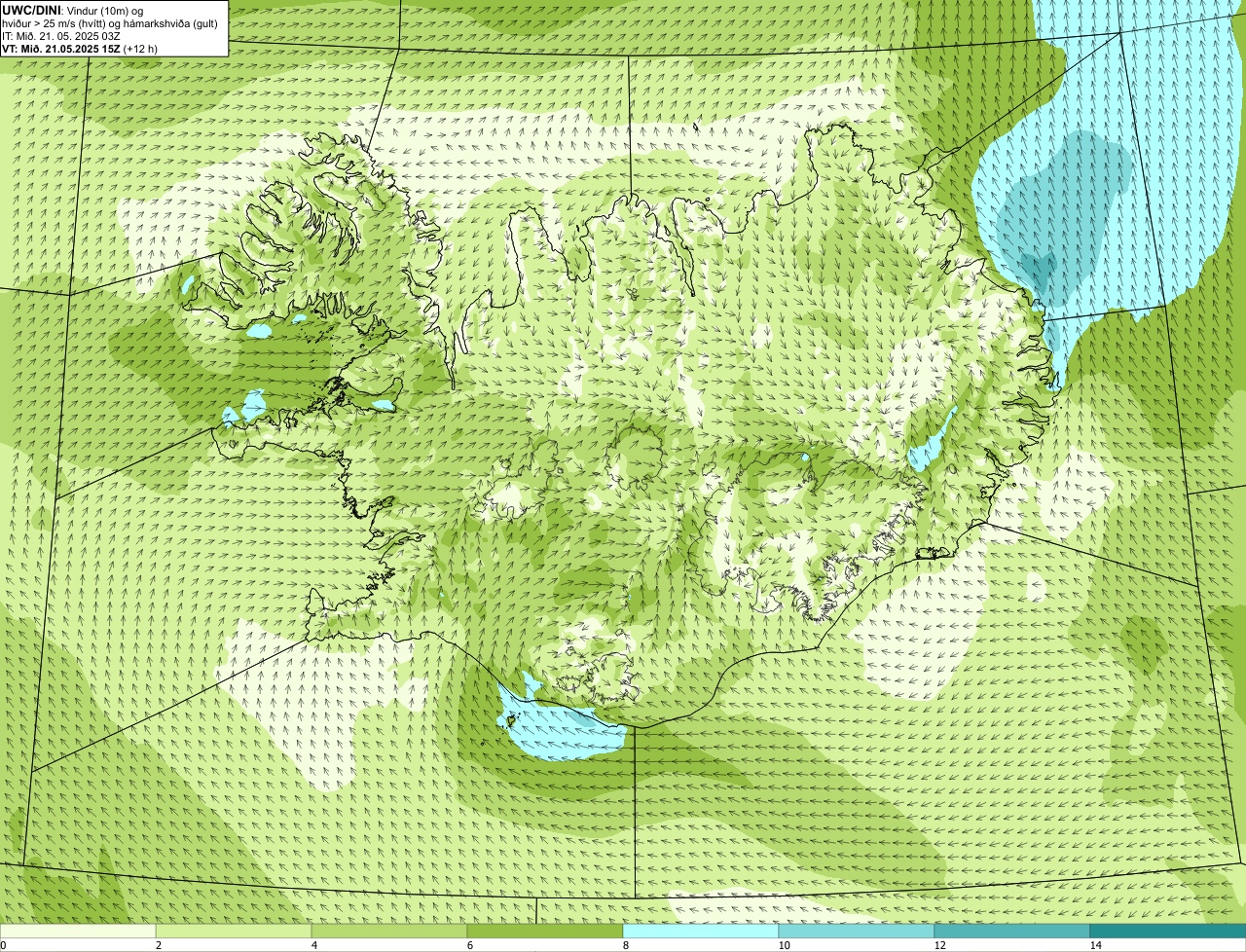1246x952 pixels.
Task: Click the title line "UWC/DINI: Vindur (10m) og"
Action: [x=73, y=10]
